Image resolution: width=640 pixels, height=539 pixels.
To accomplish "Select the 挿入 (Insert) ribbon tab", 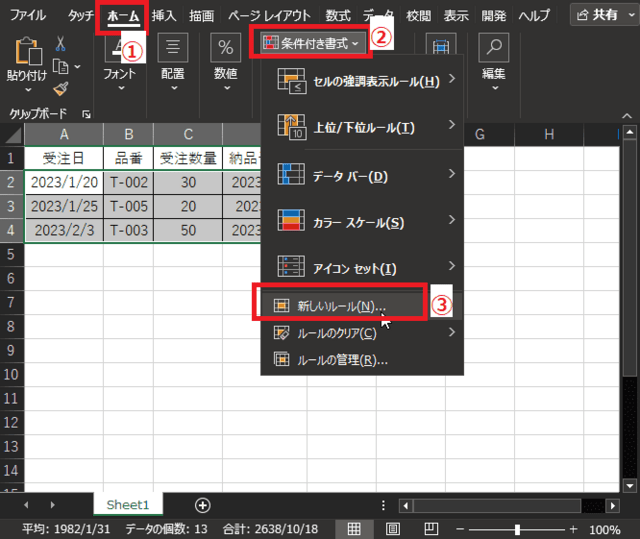I will [x=164, y=16].
